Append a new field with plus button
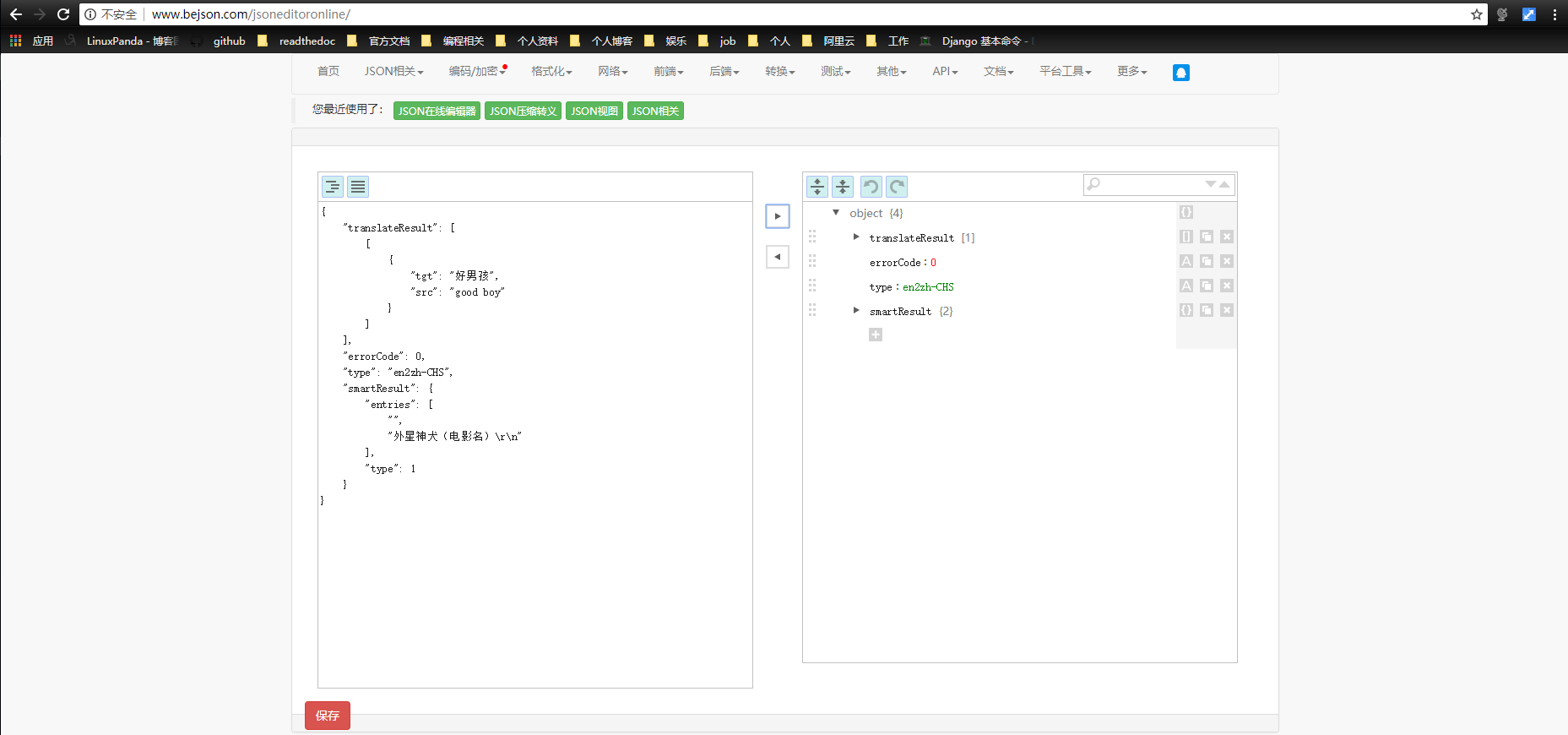Viewport: 1568px width, 735px height. click(x=876, y=335)
